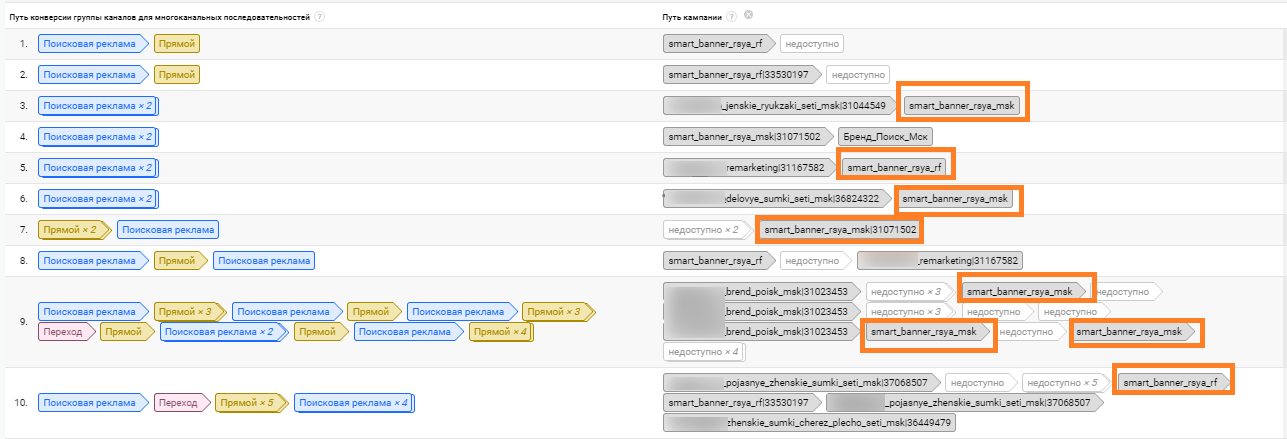Select Поисковая реклама tag in row 1
Screen dimensions: 1287x439
tap(91, 44)
